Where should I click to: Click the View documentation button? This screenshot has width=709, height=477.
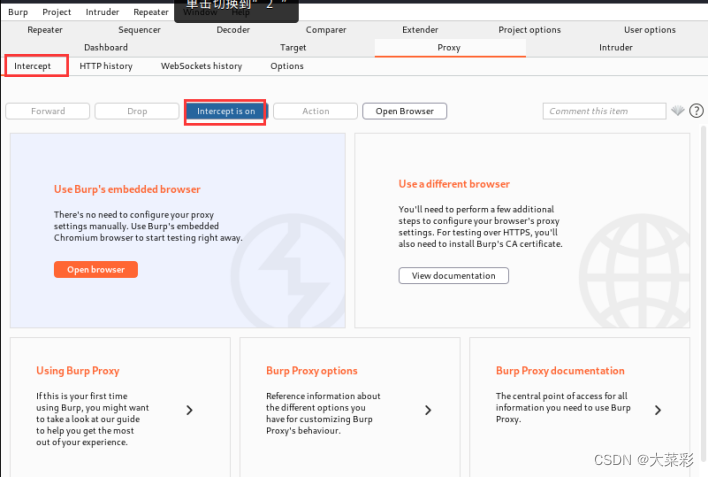point(454,276)
